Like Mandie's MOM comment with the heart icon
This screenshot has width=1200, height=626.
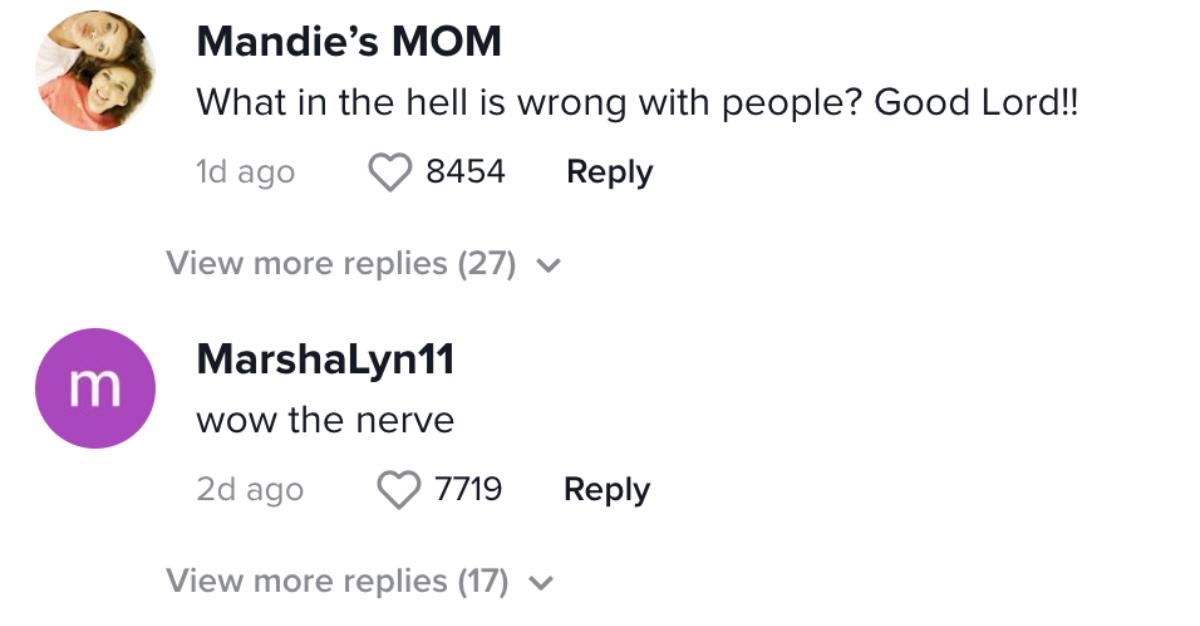(390, 173)
